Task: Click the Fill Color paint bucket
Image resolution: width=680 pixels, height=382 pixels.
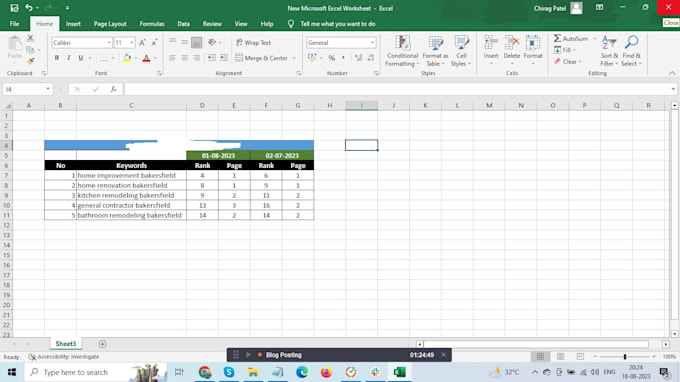Action: click(127, 58)
